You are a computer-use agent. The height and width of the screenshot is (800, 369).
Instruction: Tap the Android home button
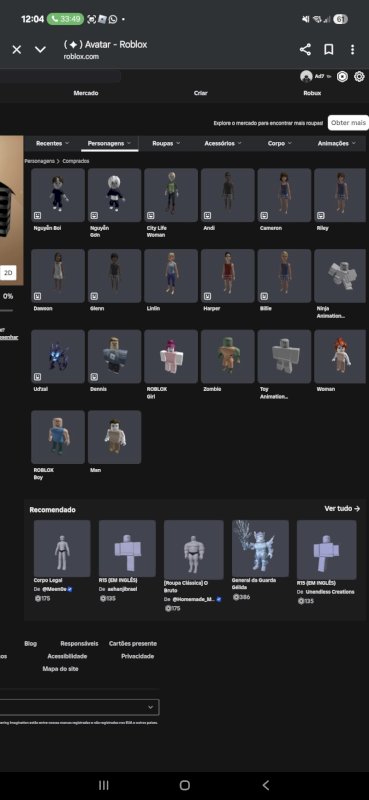click(185, 785)
